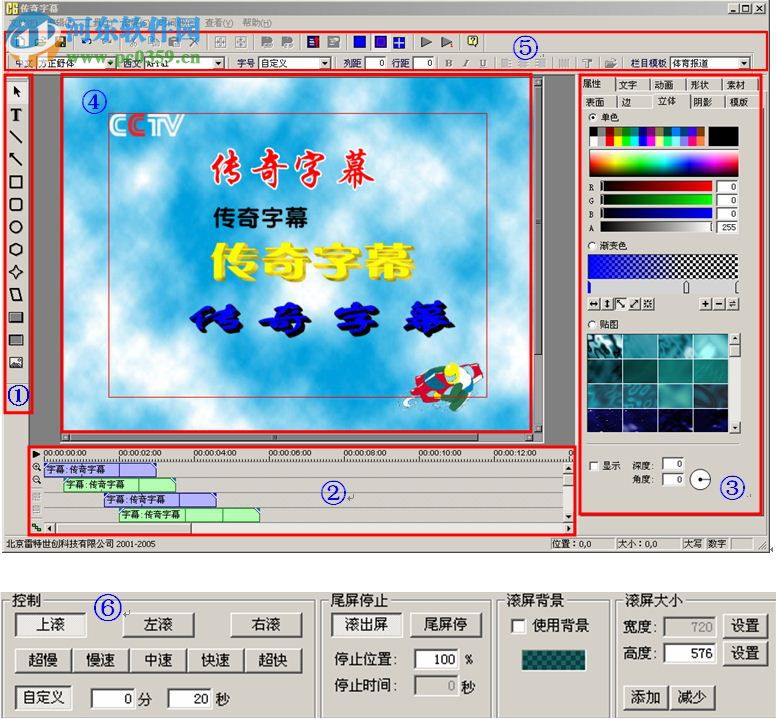Image resolution: width=776 pixels, height=719 pixels.
Task: Click the 行距 line spacing field
Action: click(x=424, y=63)
